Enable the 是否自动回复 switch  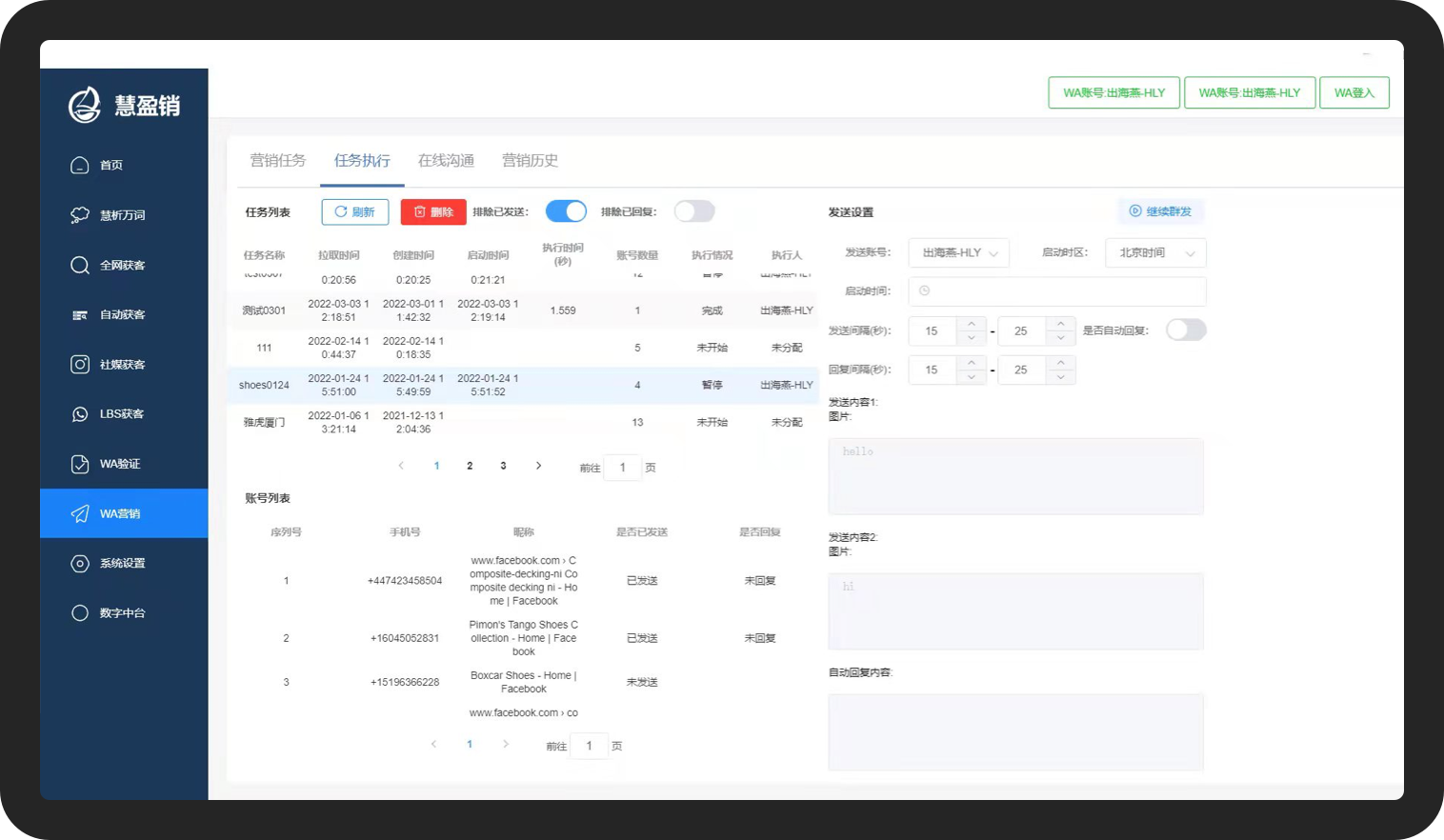[x=1186, y=330]
